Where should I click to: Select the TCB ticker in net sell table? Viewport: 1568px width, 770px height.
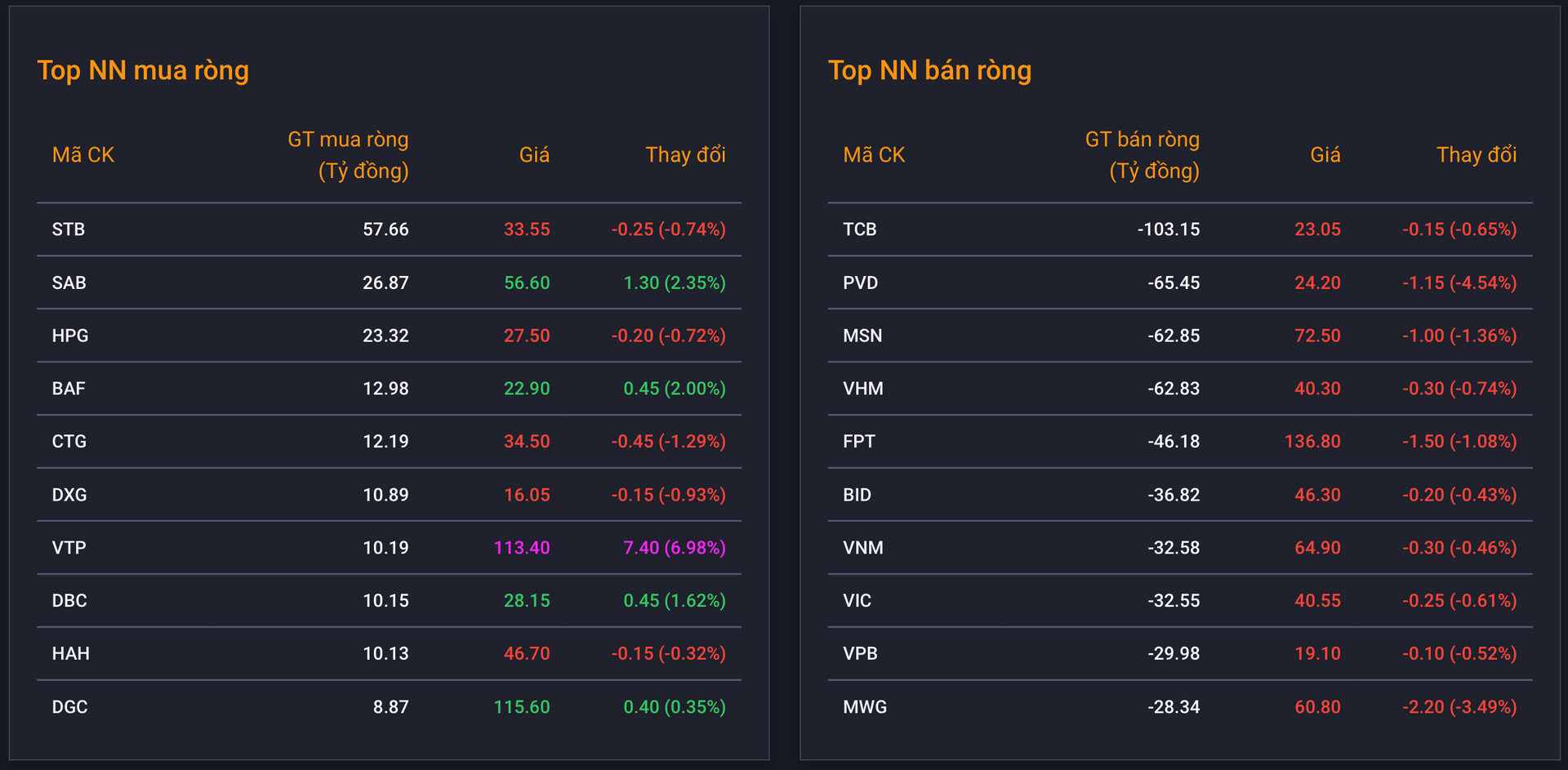click(860, 229)
